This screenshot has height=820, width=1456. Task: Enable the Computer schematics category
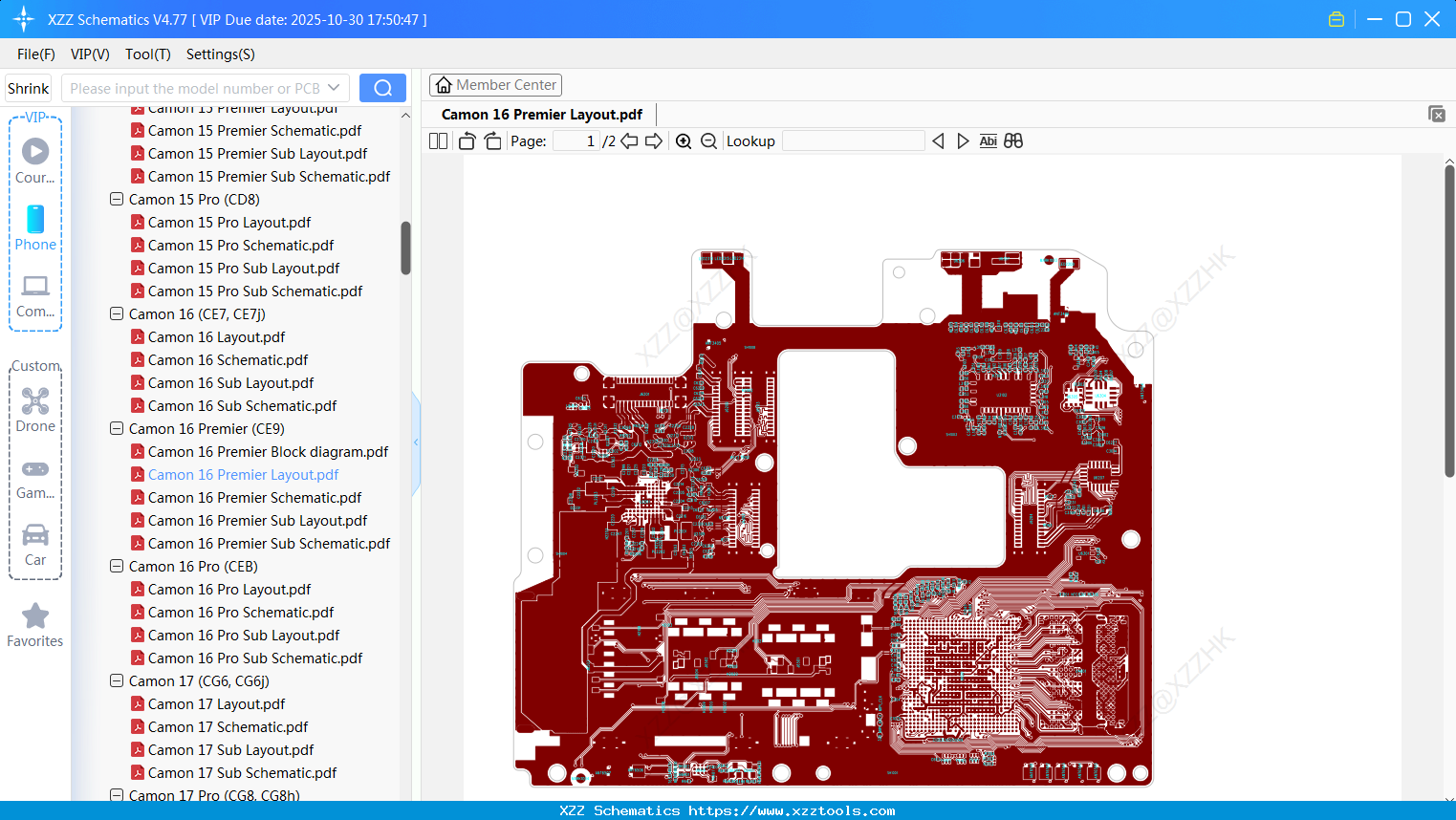[x=34, y=294]
